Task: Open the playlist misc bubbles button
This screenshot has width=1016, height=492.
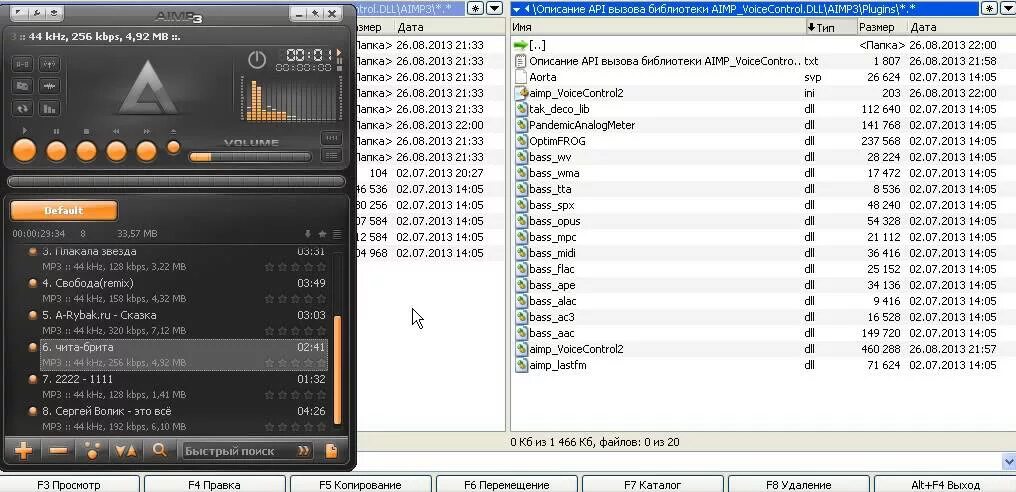Action: 93,451
